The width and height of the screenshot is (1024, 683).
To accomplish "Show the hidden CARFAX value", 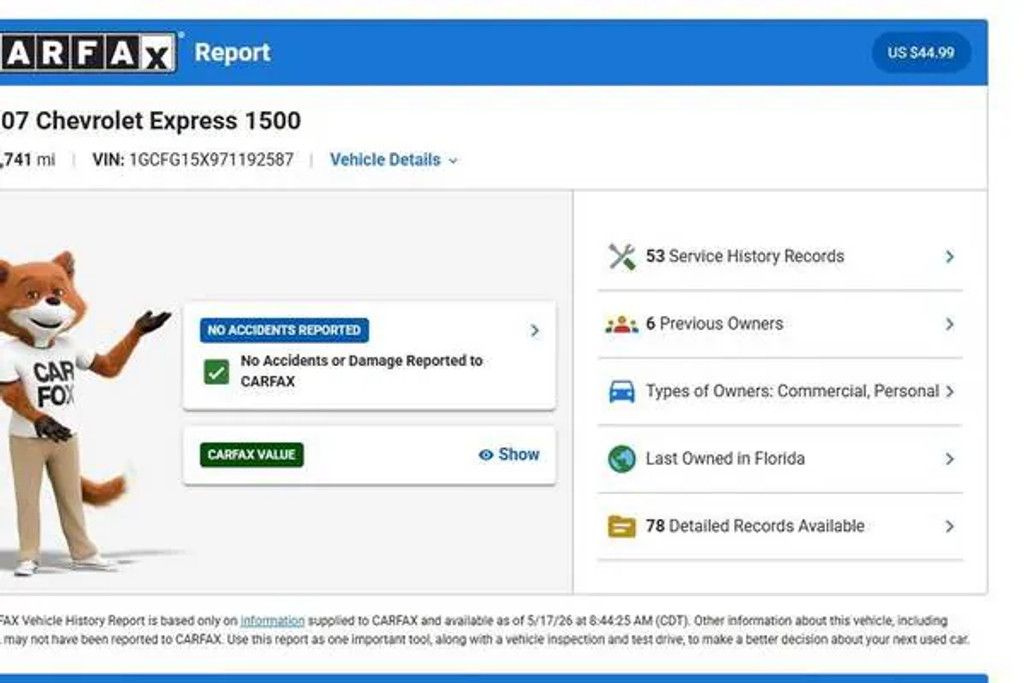I will tap(509, 454).
